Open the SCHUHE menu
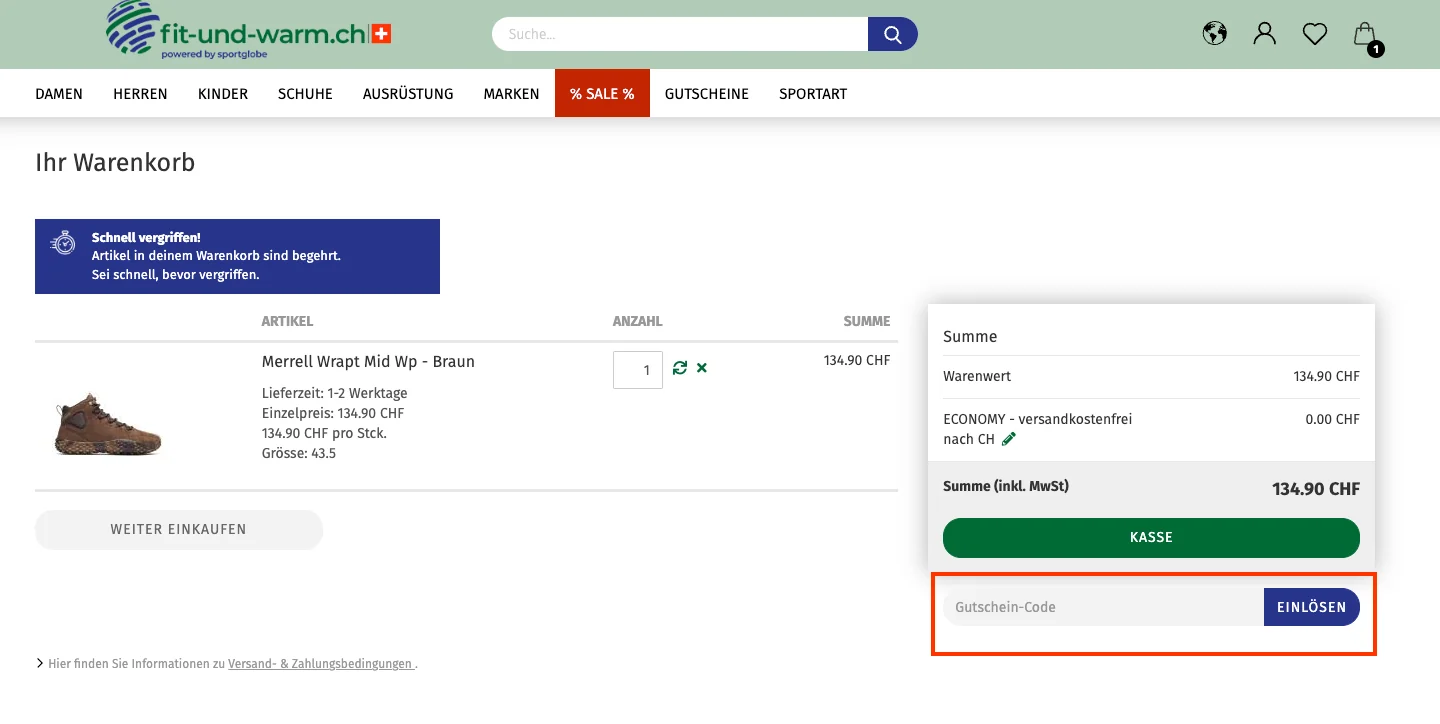 pyautogui.click(x=305, y=94)
